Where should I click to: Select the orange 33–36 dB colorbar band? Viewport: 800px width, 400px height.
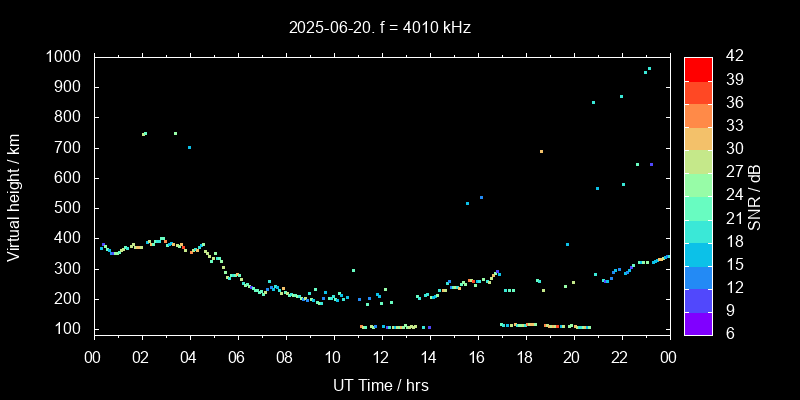pyautogui.click(x=698, y=114)
